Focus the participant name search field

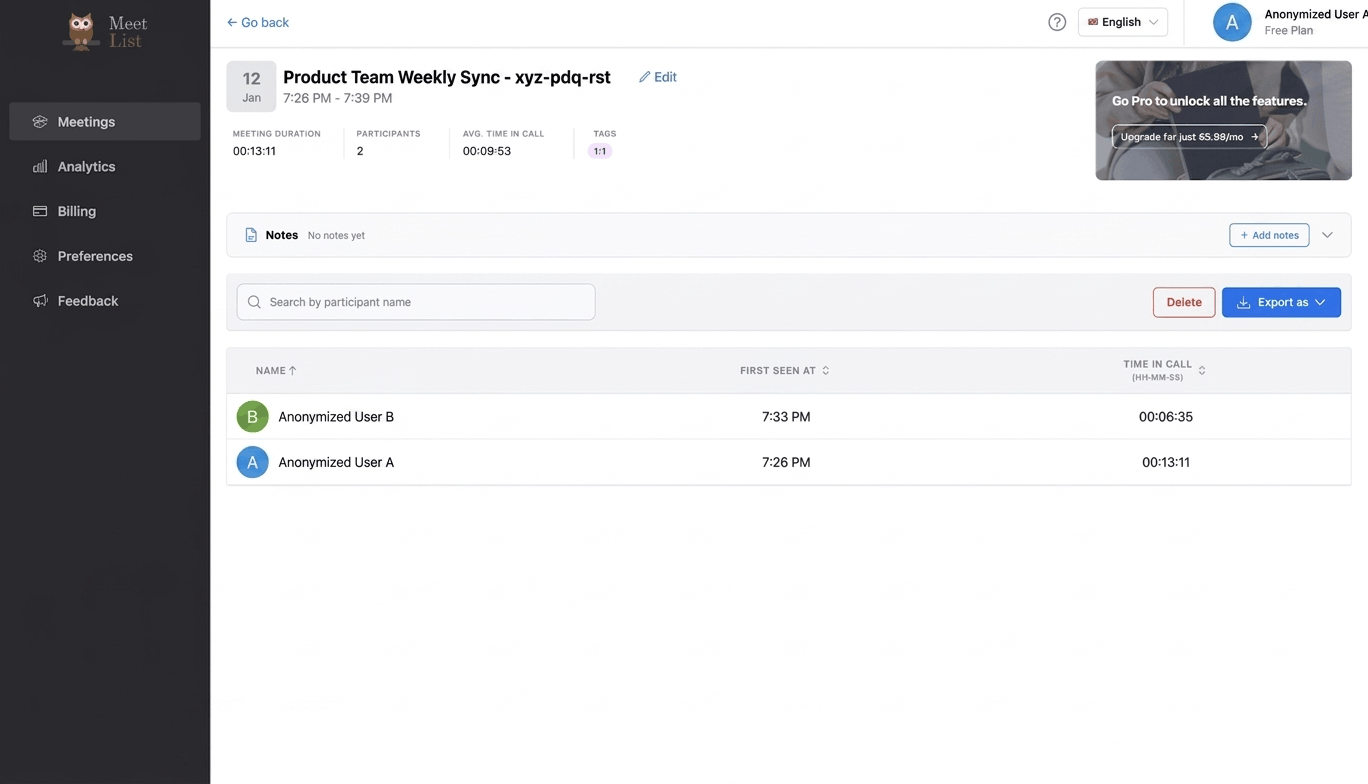(x=416, y=302)
